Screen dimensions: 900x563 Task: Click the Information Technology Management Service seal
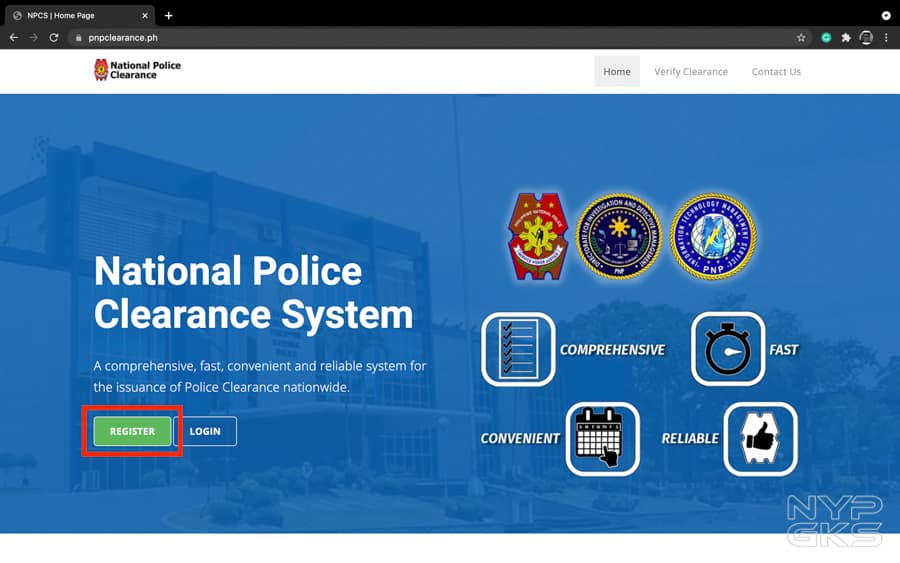(713, 236)
